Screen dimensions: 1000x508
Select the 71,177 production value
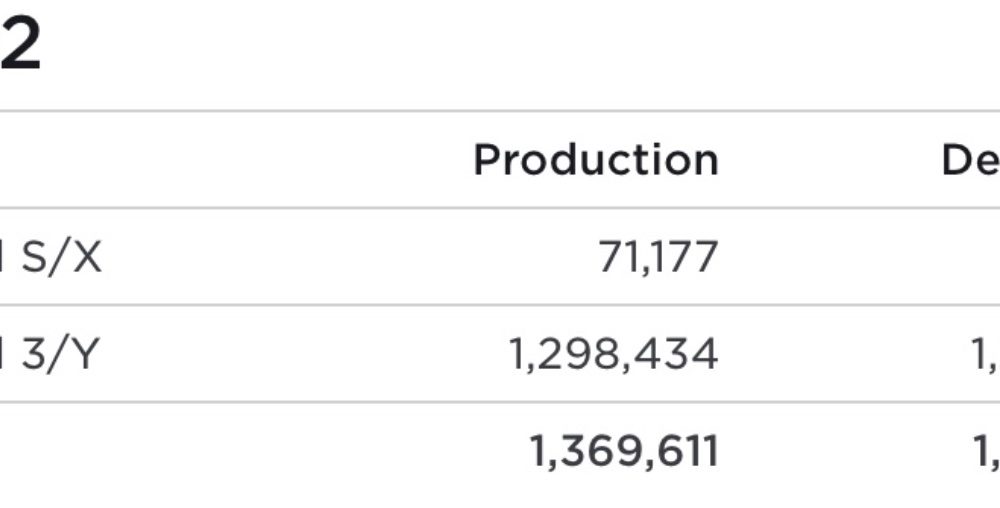click(x=658, y=258)
